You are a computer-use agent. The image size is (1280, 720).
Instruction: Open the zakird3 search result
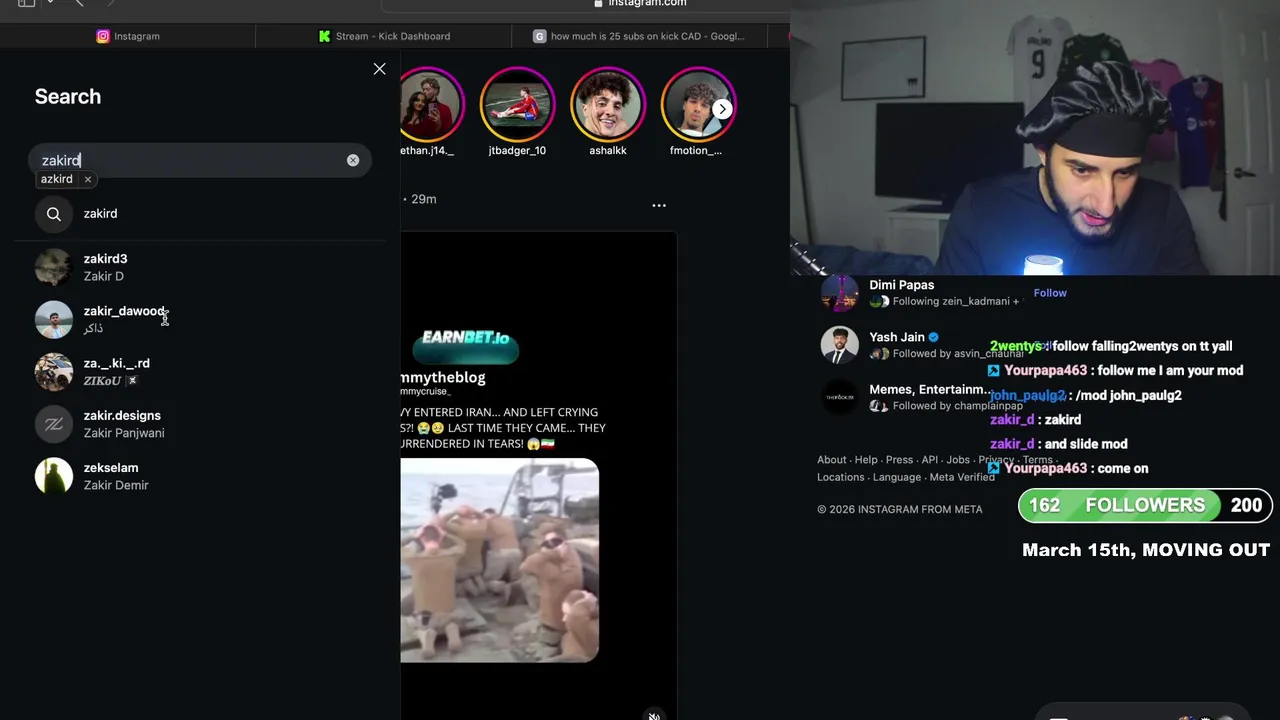pos(200,267)
